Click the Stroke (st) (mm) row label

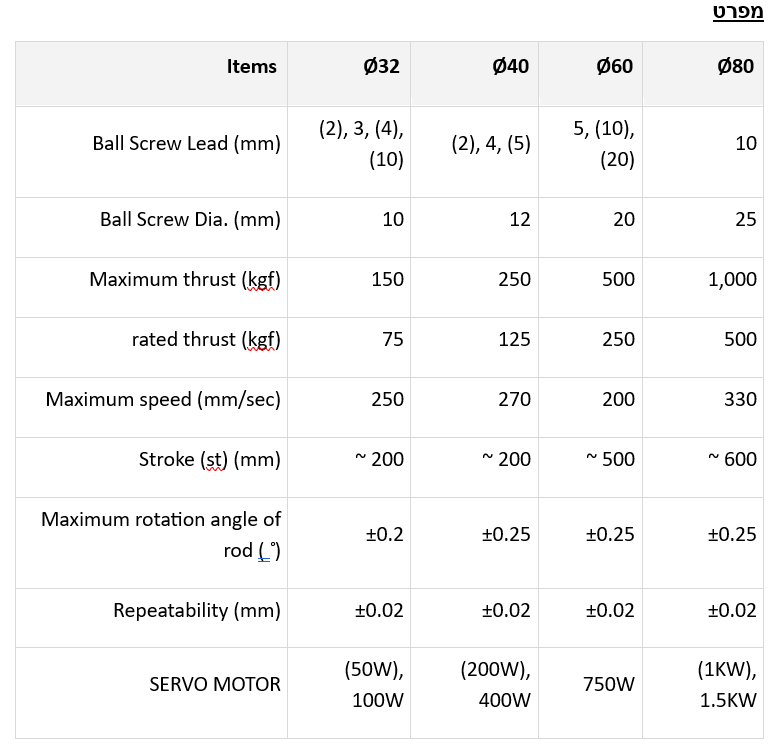(209, 460)
